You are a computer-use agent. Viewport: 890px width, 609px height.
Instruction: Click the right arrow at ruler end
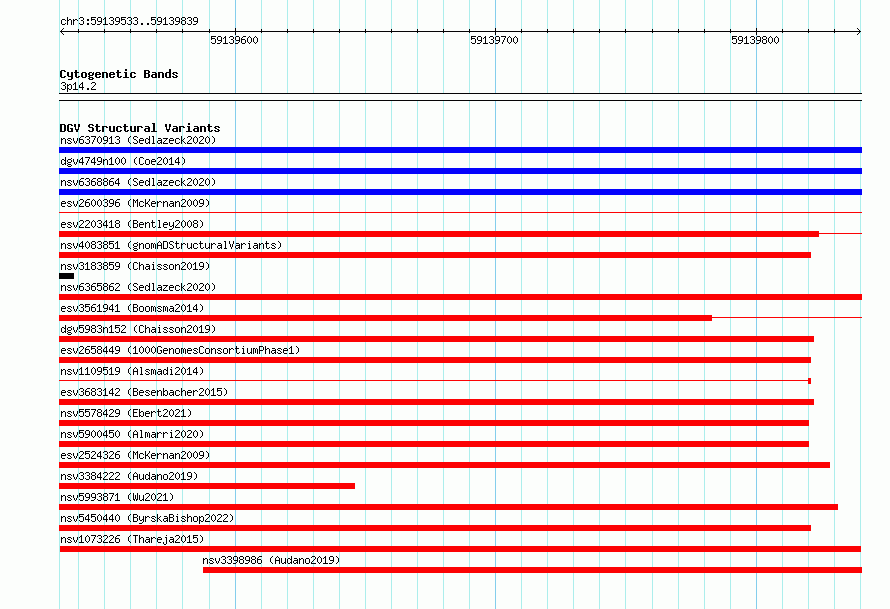[859, 31]
